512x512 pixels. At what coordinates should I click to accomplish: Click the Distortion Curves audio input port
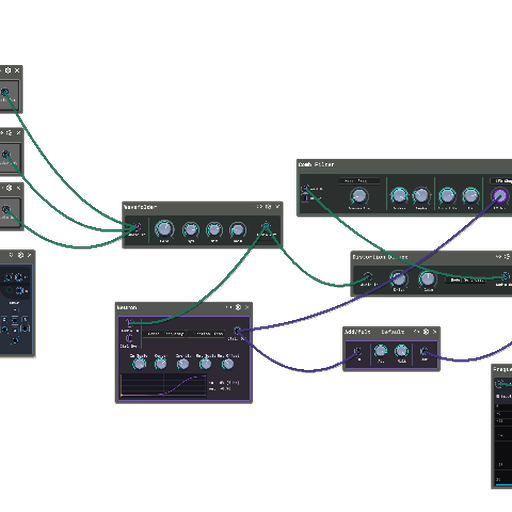(x=367, y=276)
